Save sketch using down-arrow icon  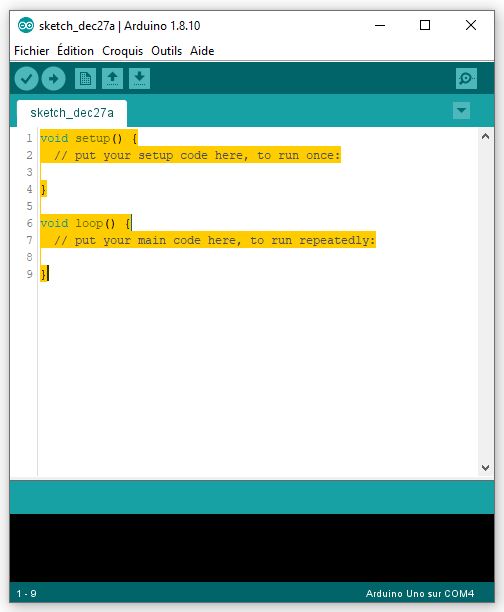[x=139, y=79]
